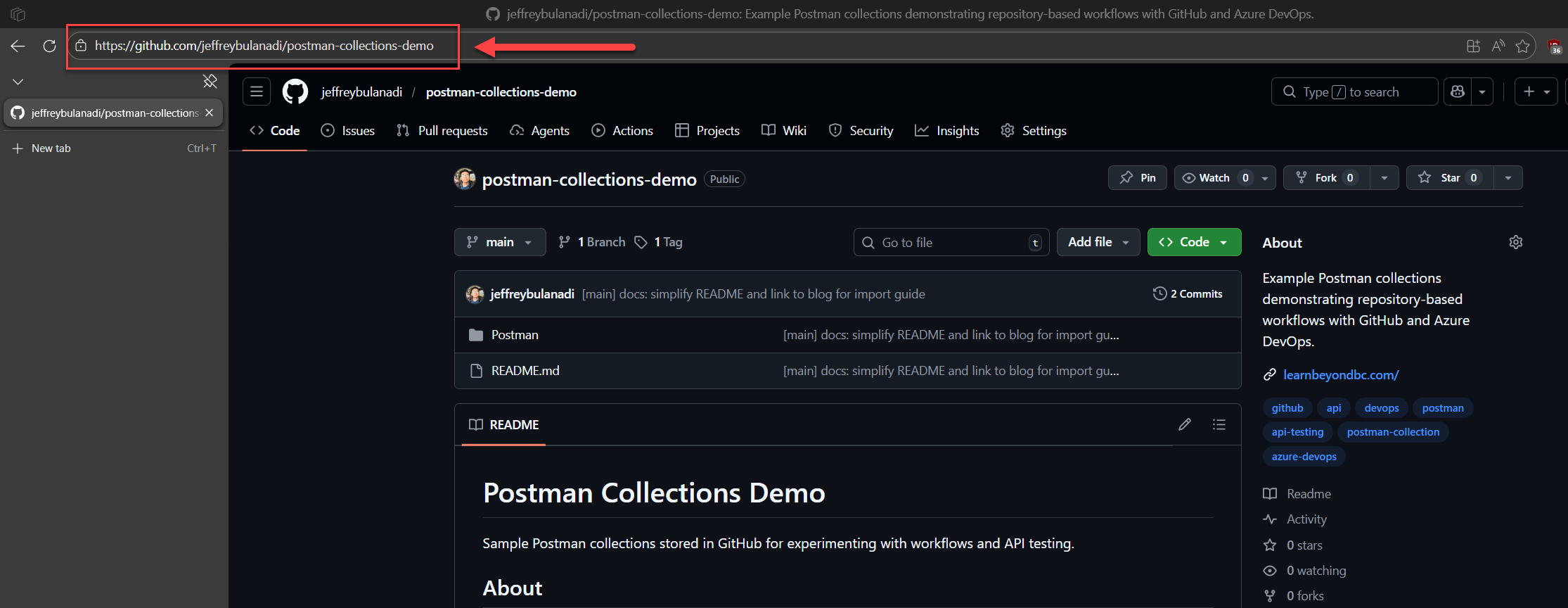The height and width of the screenshot is (608, 1568).
Task: Open the 2 Commits history link
Action: tap(1188, 294)
